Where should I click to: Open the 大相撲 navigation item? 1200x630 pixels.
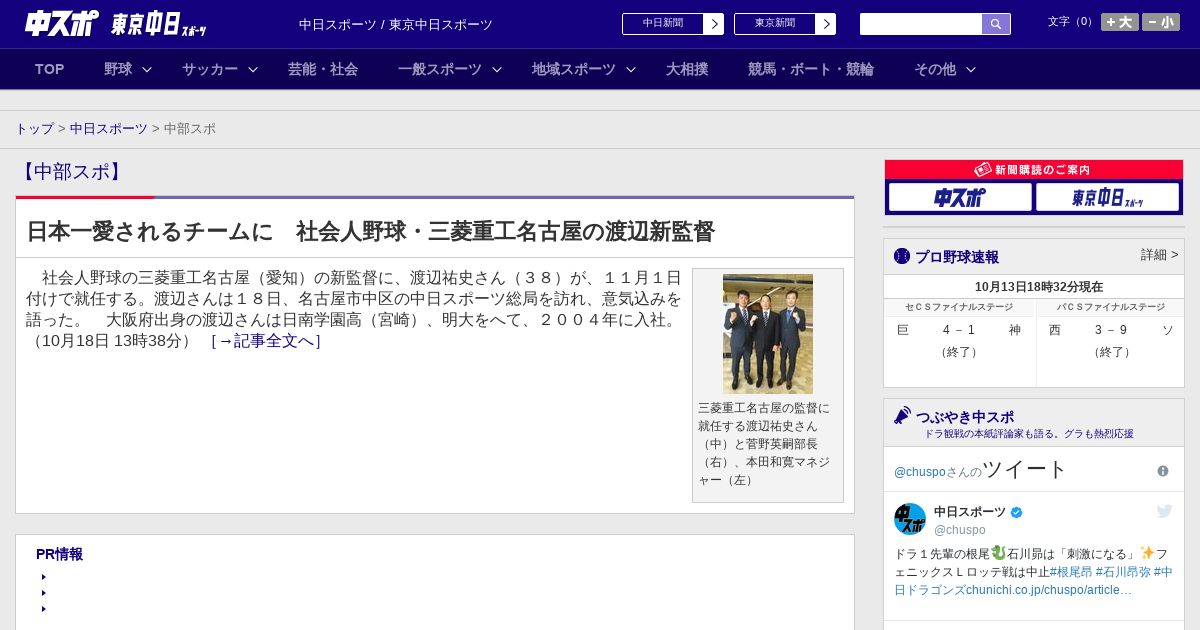(687, 69)
